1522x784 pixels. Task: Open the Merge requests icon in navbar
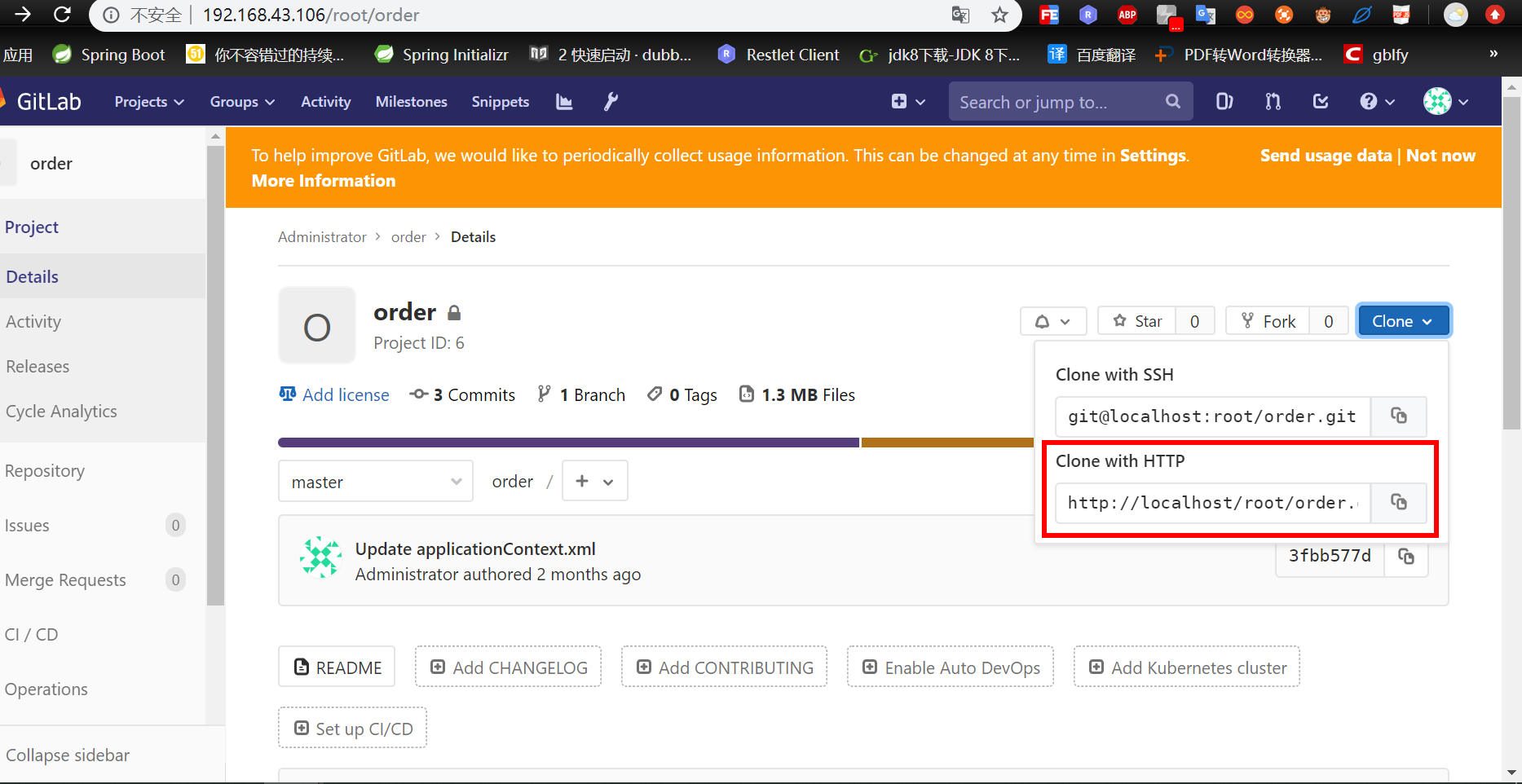coord(1273,102)
